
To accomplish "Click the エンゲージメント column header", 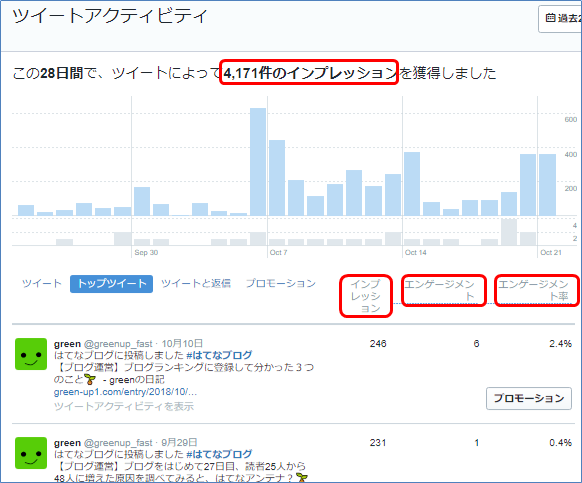I will [439, 290].
